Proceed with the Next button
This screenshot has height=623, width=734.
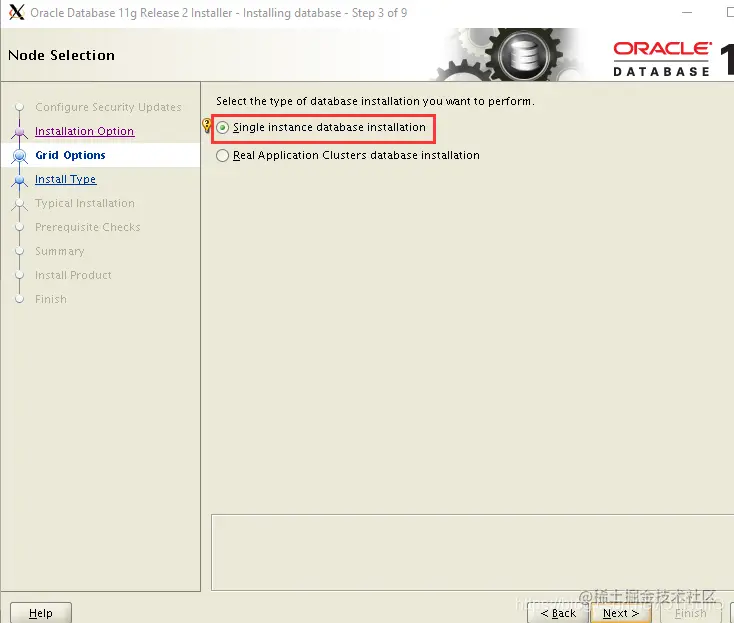coord(621,613)
